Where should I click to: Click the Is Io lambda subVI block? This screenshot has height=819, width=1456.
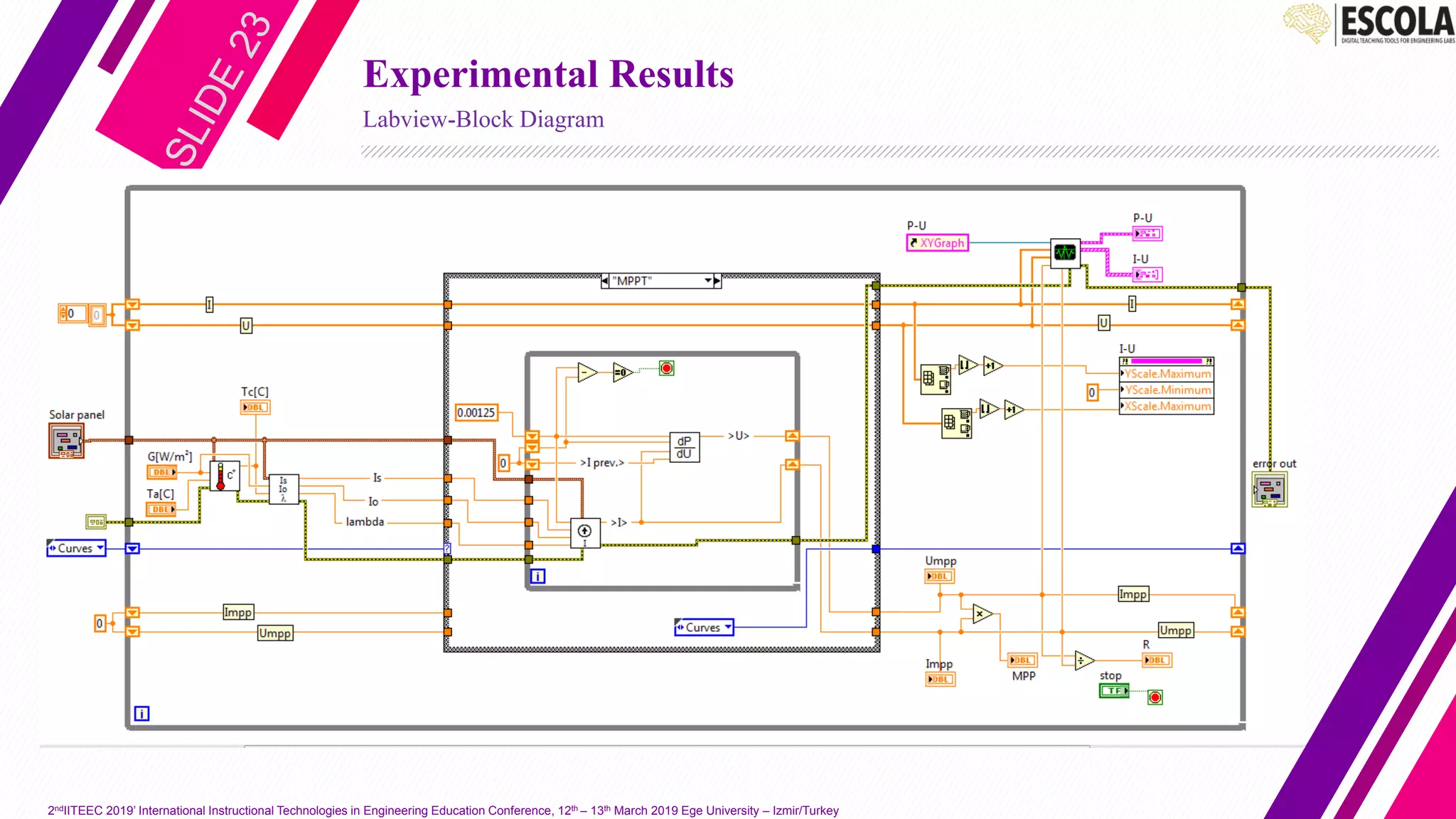tap(284, 489)
